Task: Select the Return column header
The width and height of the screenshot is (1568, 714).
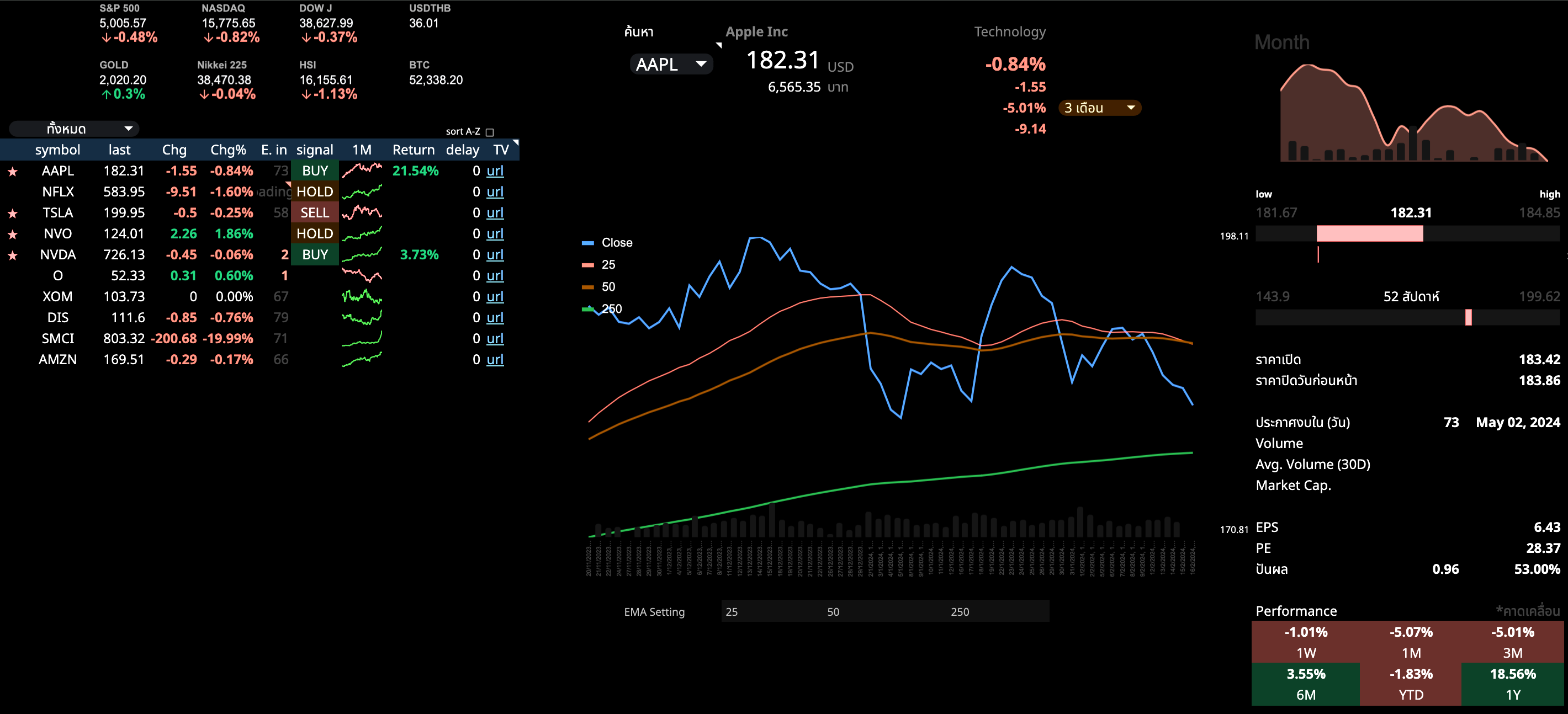Action: coord(414,150)
